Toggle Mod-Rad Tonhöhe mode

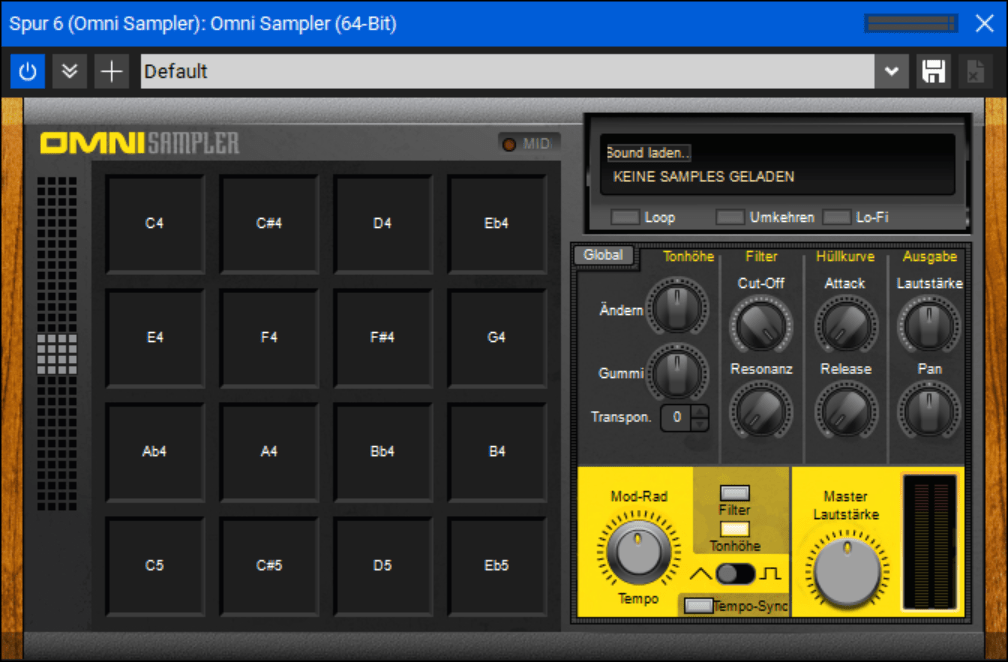click(x=735, y=530)
